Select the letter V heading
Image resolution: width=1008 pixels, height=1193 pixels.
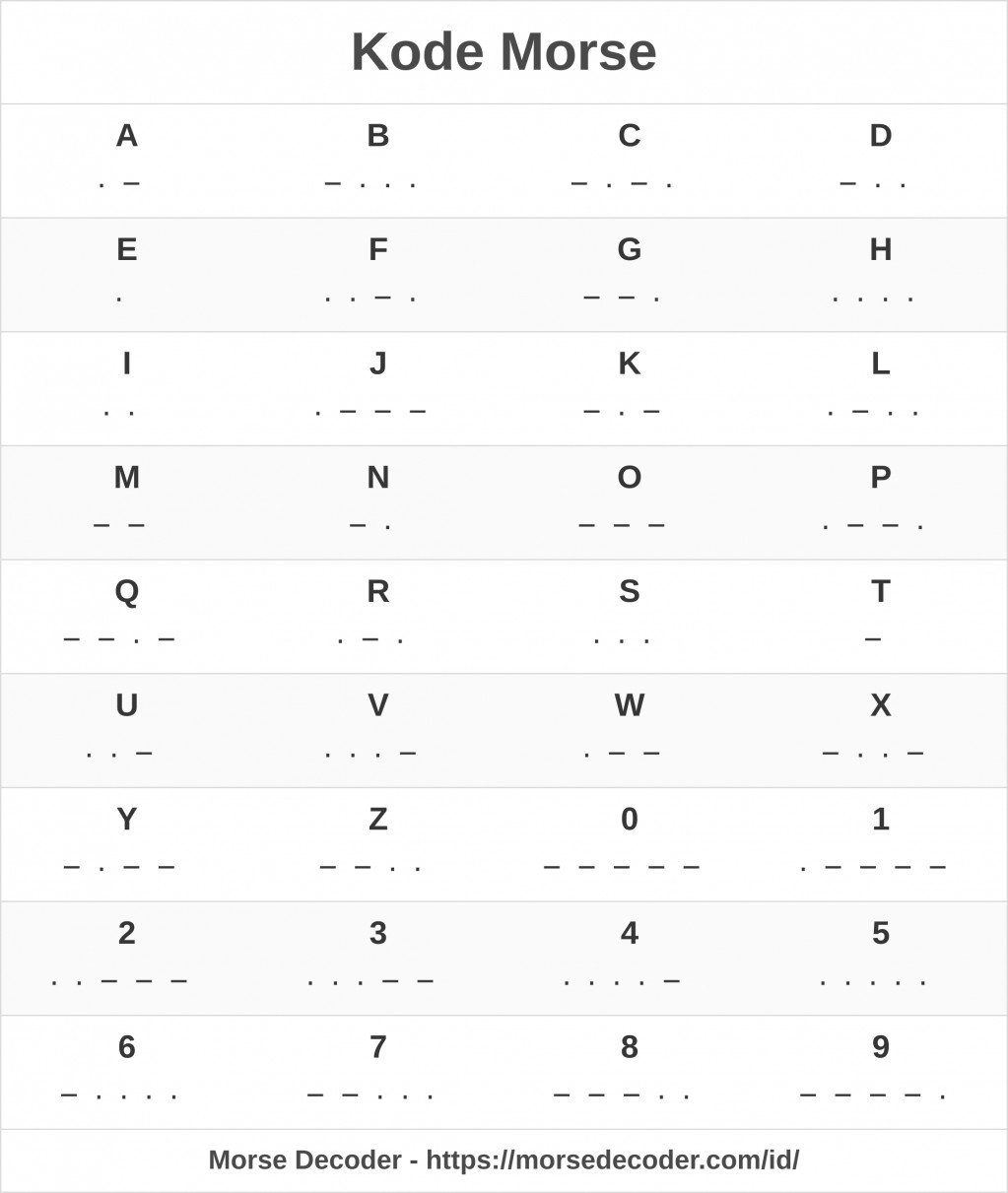pos(378,705)
